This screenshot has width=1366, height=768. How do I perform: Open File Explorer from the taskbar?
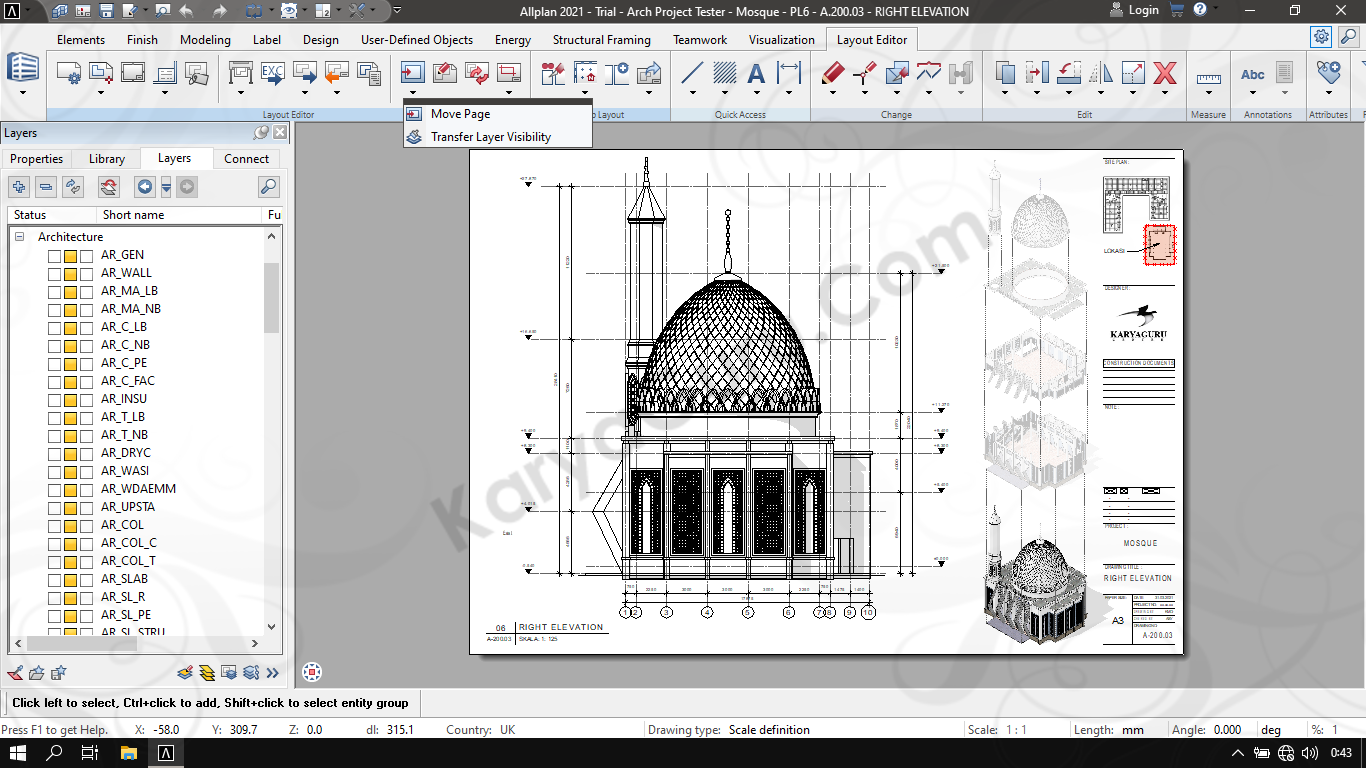128,753
